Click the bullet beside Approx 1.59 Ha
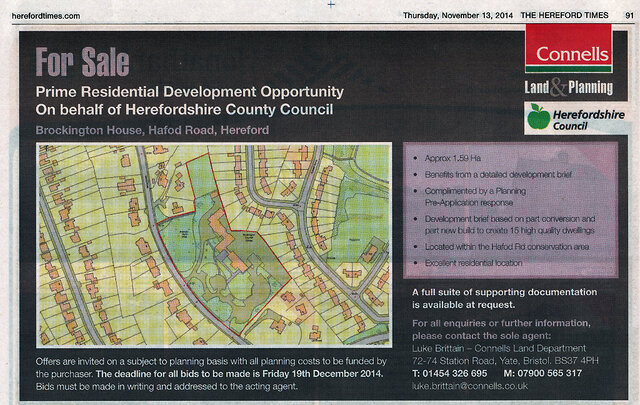The width and height of the screenshot is (640, 405). [415, 159]
